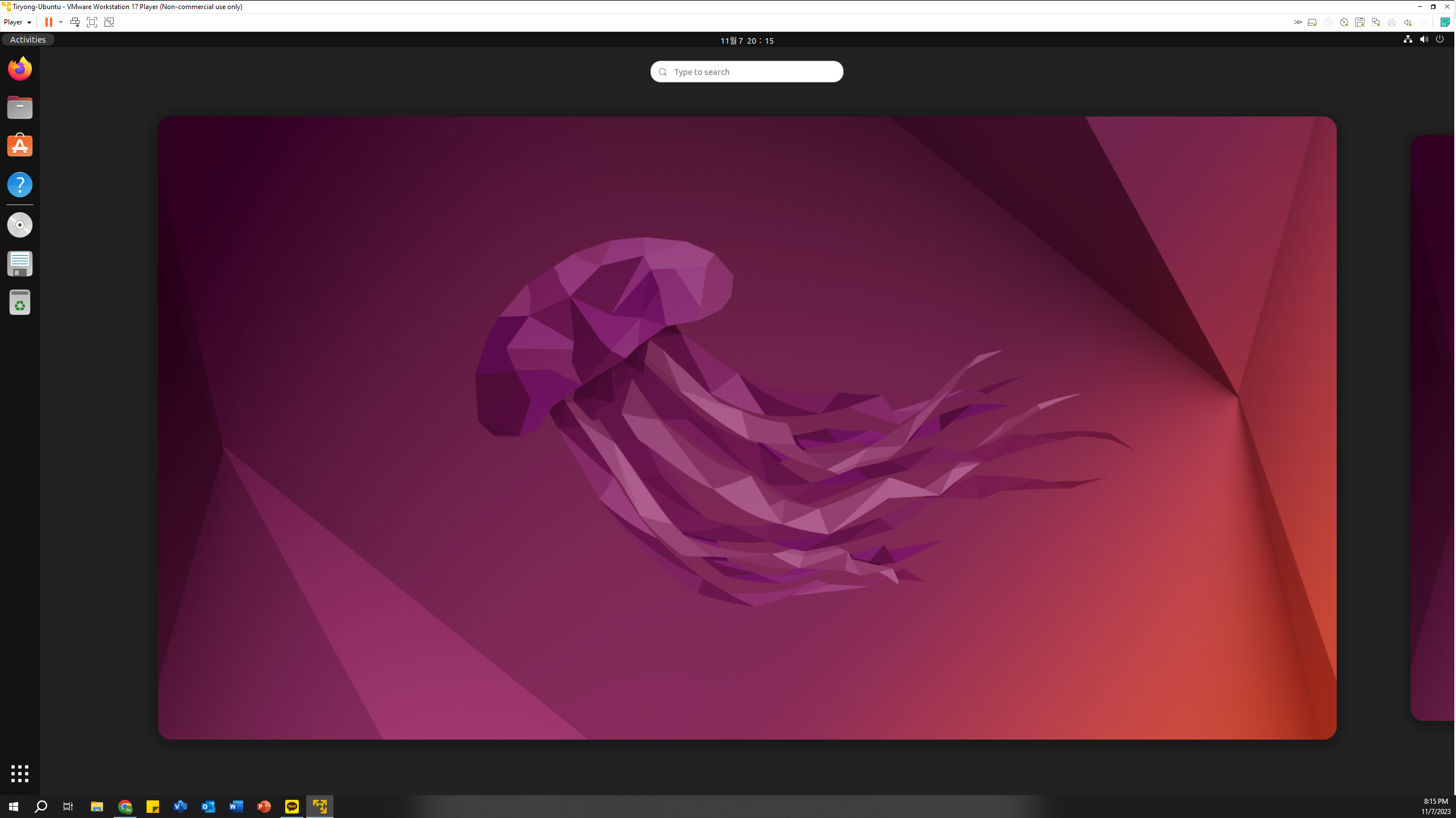Pause the virtual machine with the orange button
Screen dimensions: 1456x818
(x=49, y=22)
